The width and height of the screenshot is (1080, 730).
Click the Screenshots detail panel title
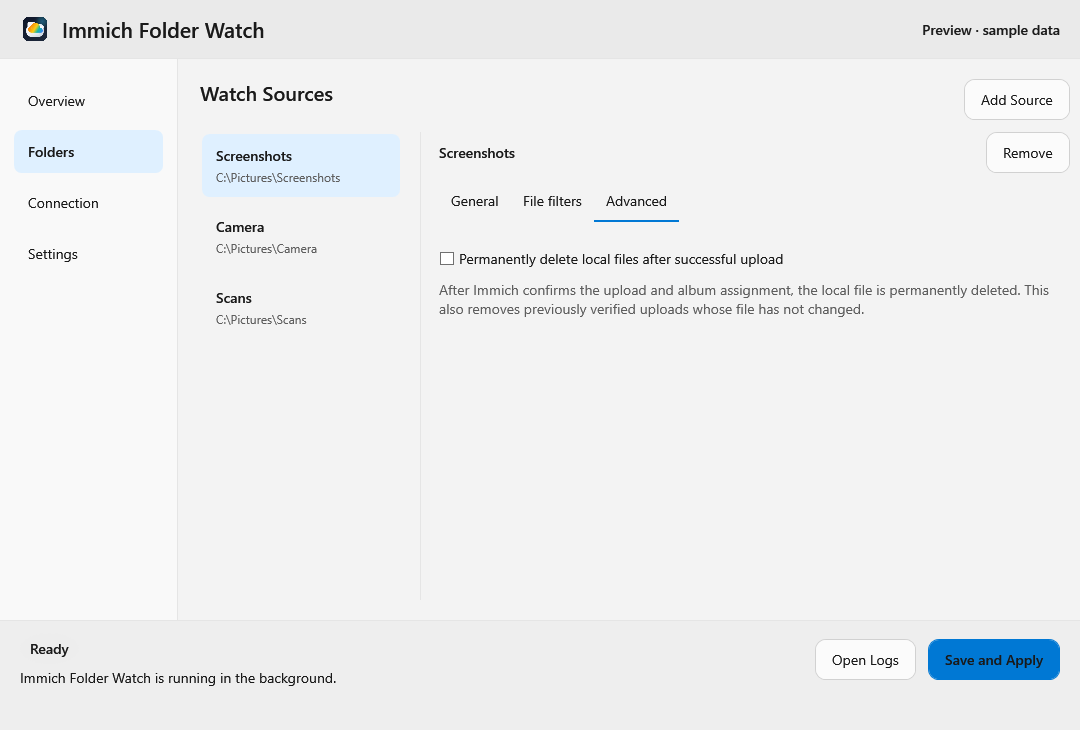click(477, 154)
